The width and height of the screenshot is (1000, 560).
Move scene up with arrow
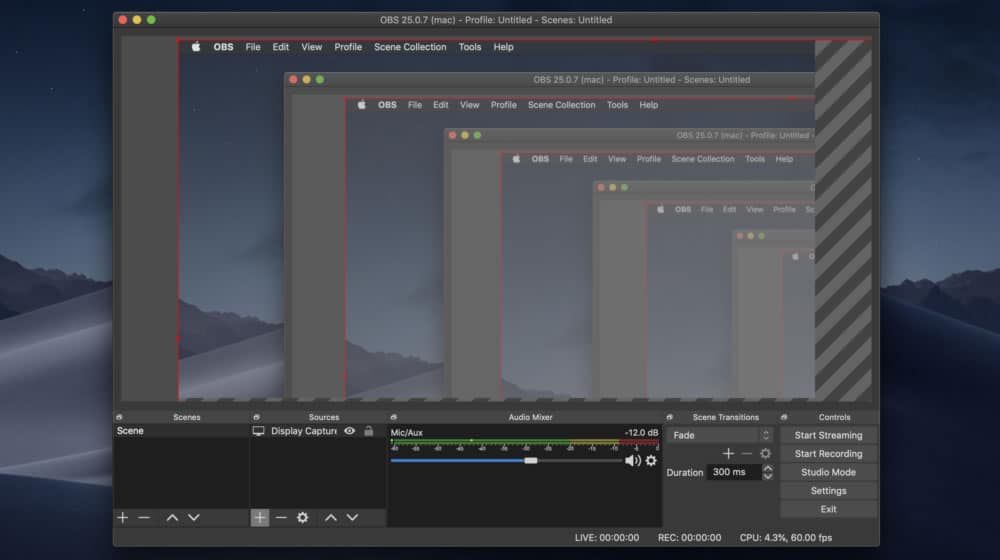click(172, 518)
